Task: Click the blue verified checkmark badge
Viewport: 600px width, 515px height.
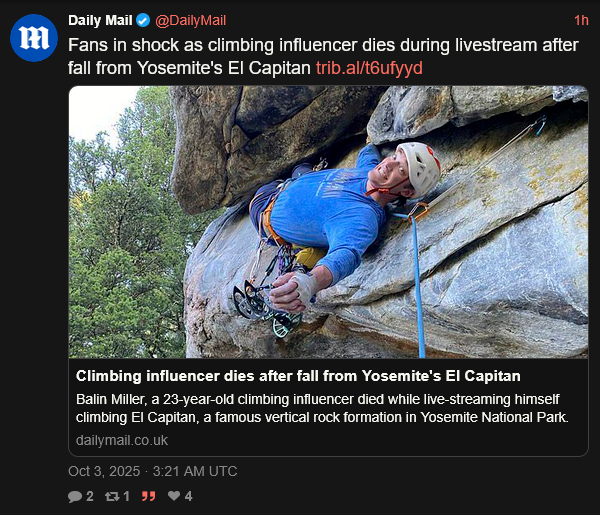Action: click(143, 20)
